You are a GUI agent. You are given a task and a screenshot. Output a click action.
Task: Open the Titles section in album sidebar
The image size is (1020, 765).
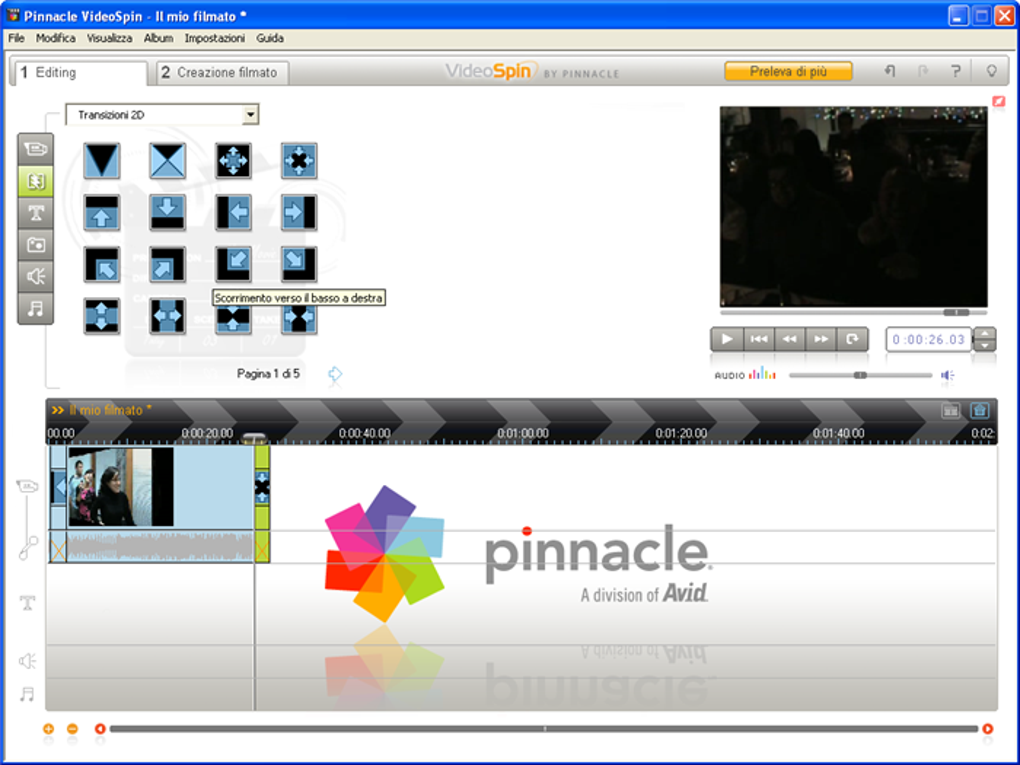(x=36, y=213)
